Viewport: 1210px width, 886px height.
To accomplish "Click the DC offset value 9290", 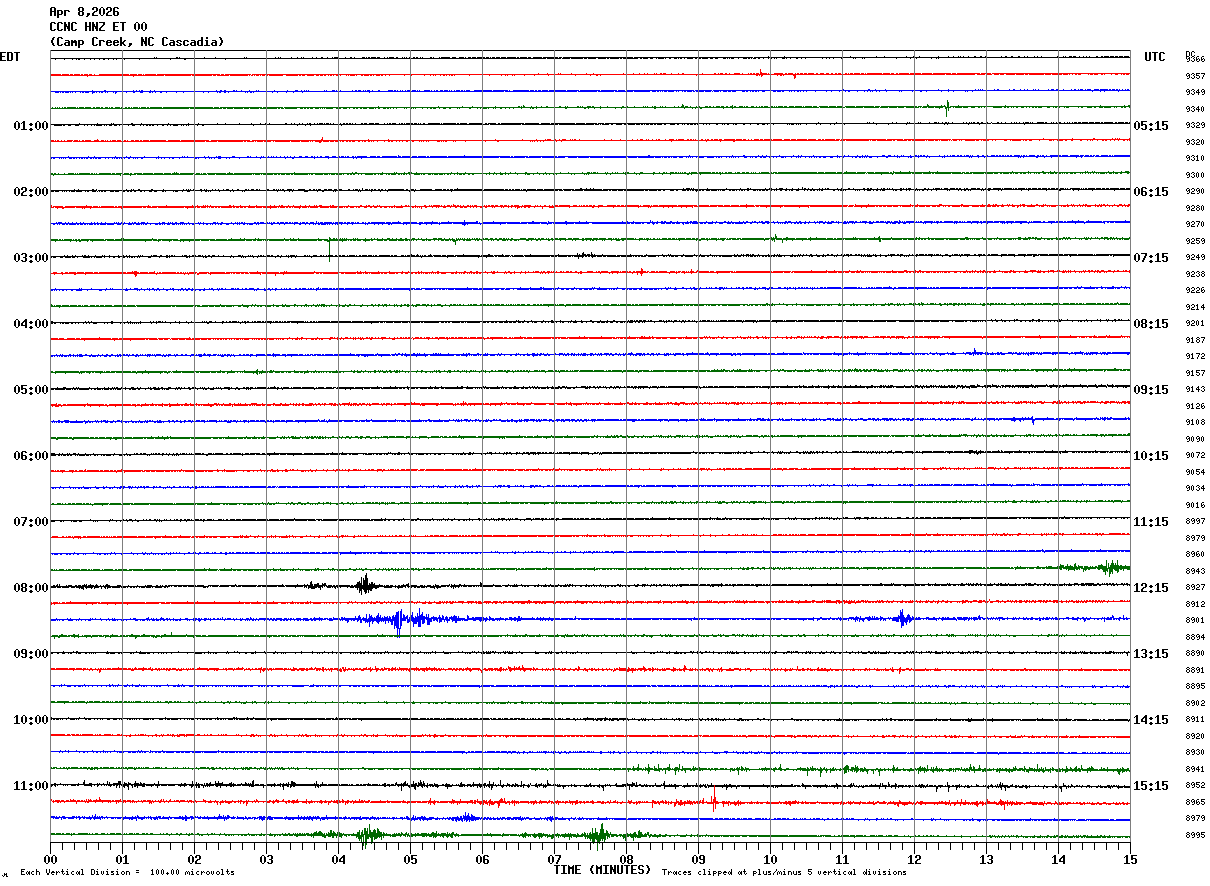I will coord(1195,192).
